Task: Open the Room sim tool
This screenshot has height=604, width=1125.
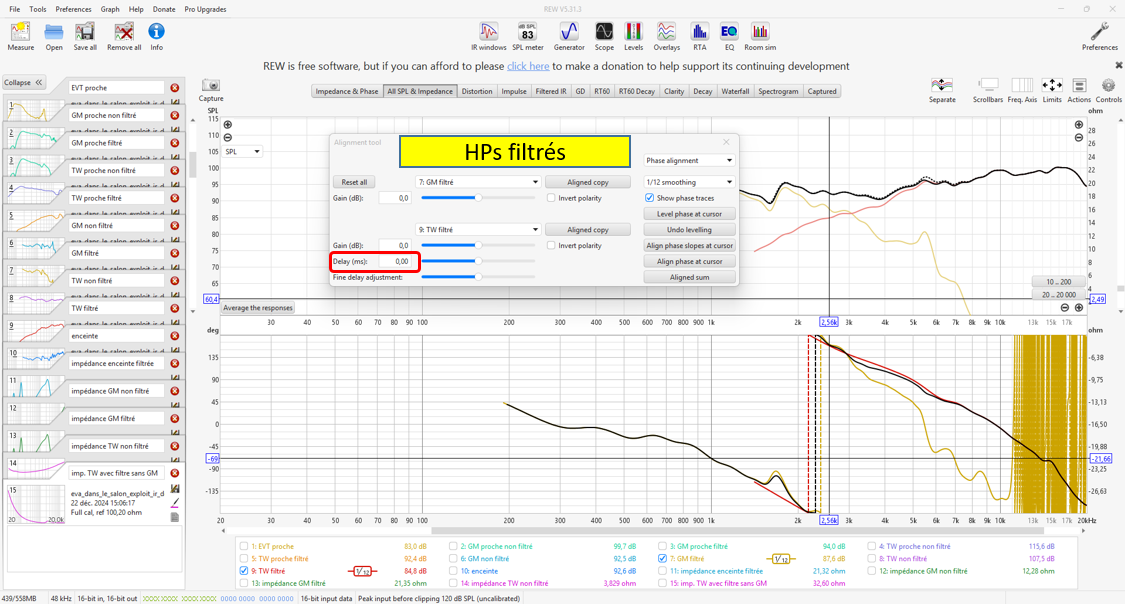Action: point(760,37)
